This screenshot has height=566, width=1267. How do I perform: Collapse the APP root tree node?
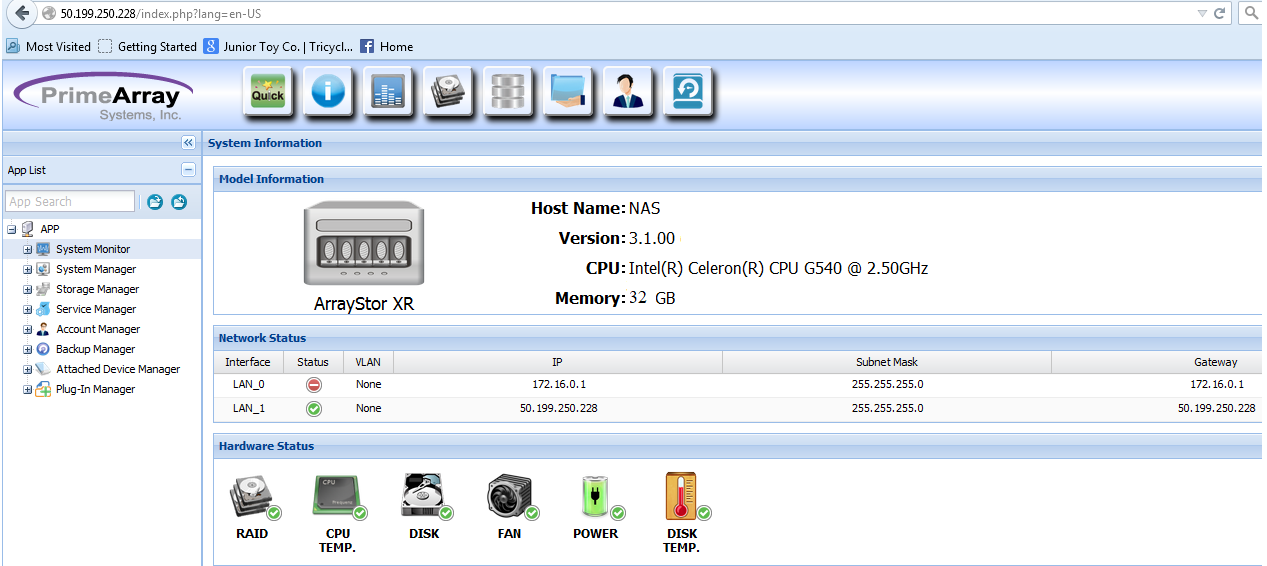click(11, 229)
